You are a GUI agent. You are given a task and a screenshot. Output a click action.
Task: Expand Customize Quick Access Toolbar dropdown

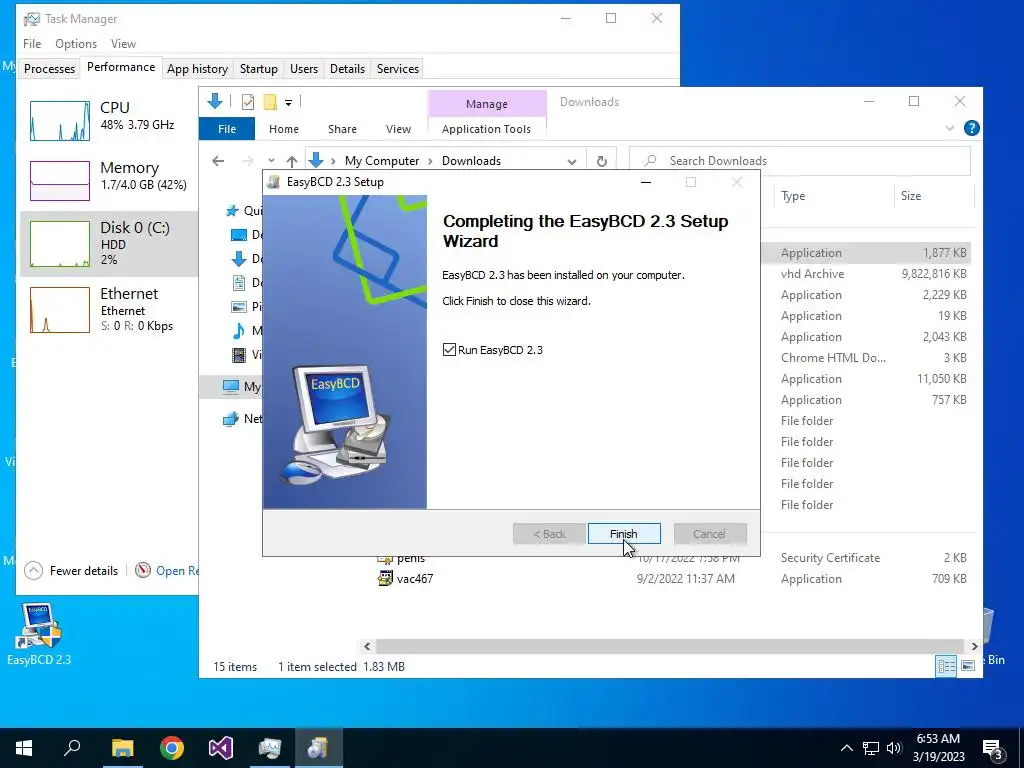[x=288, y=103]
